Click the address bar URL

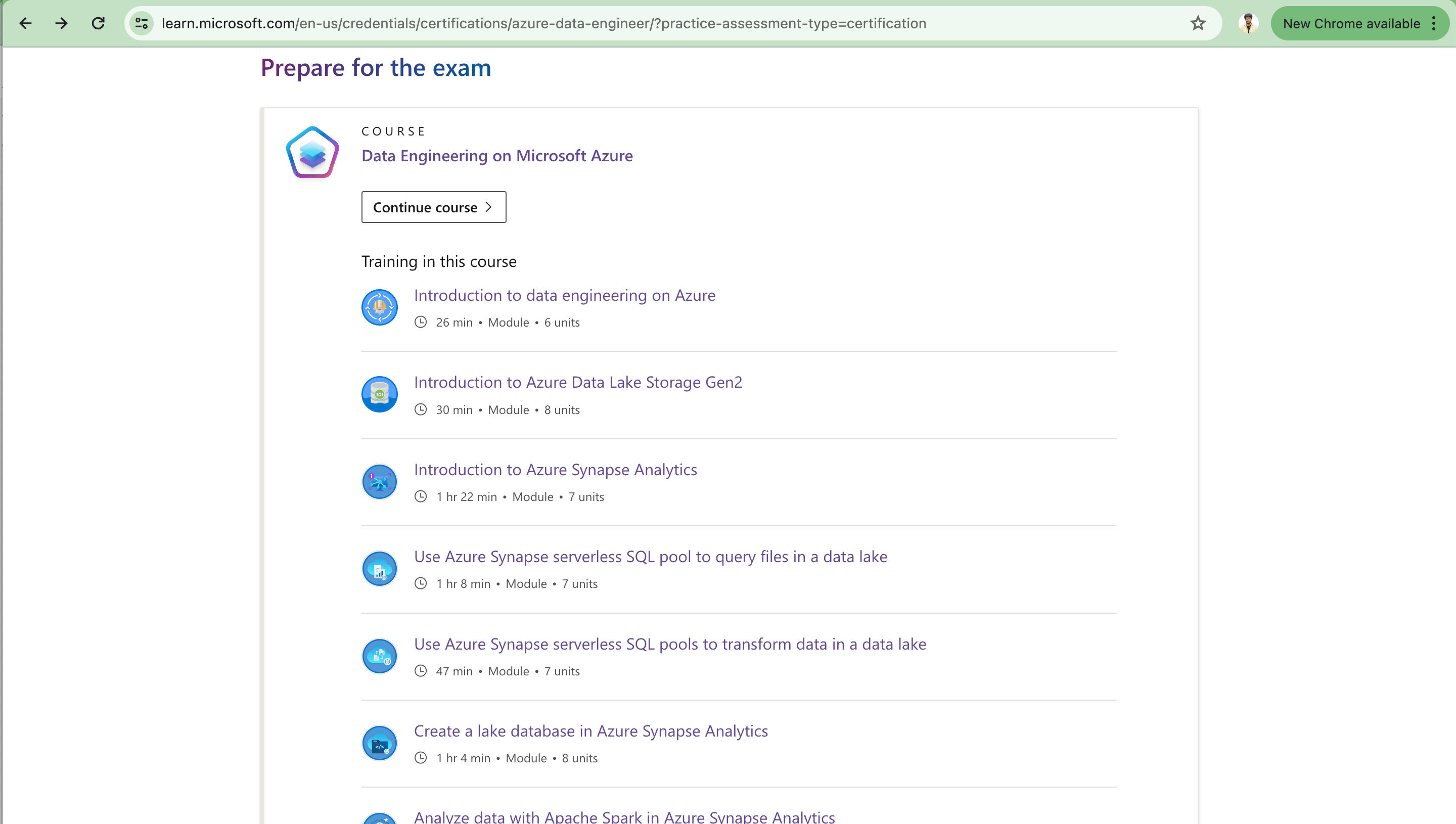[544, 23]
